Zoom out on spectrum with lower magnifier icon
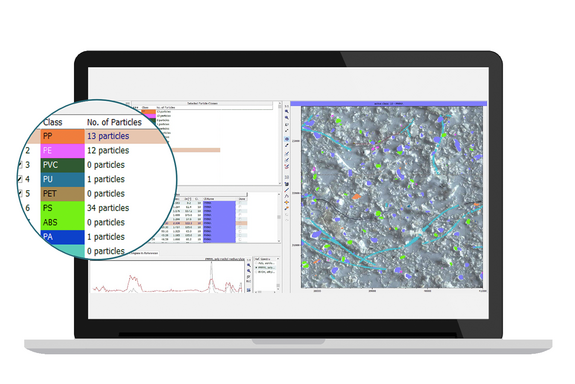Screen dimensions: 575x384 (249, 271)
